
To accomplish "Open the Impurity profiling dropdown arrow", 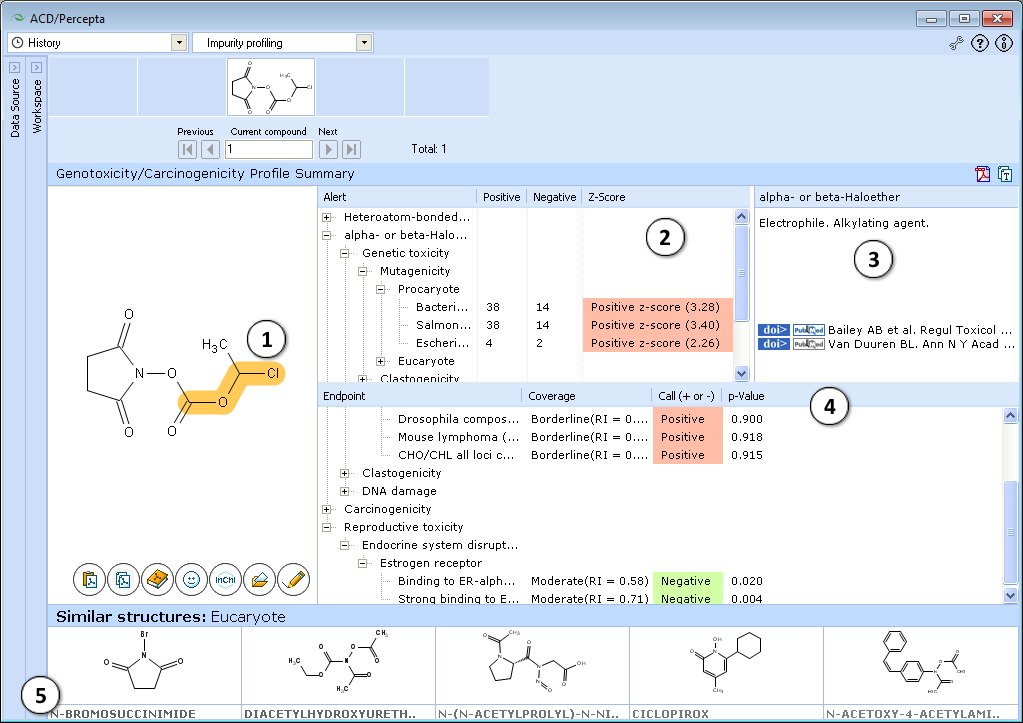I will (365, 43).
